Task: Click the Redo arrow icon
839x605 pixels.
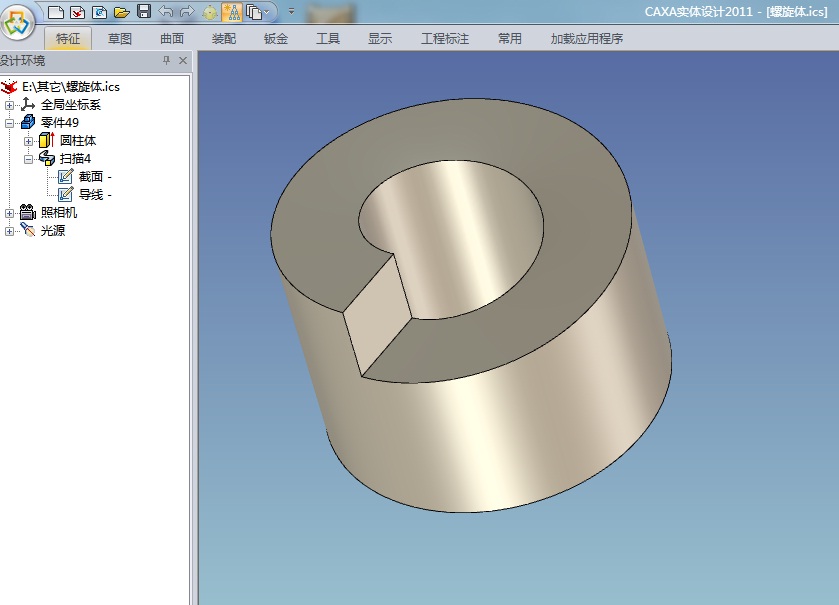Action: pos(186,12)
